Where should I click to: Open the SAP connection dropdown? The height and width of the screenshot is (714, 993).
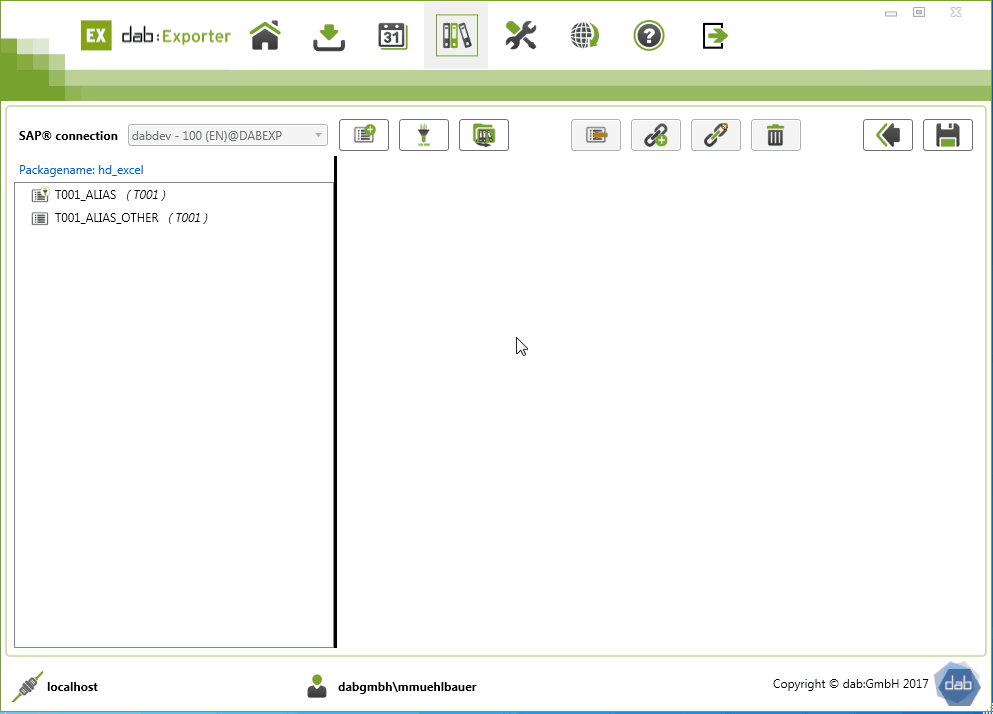[x=228, y=136]
